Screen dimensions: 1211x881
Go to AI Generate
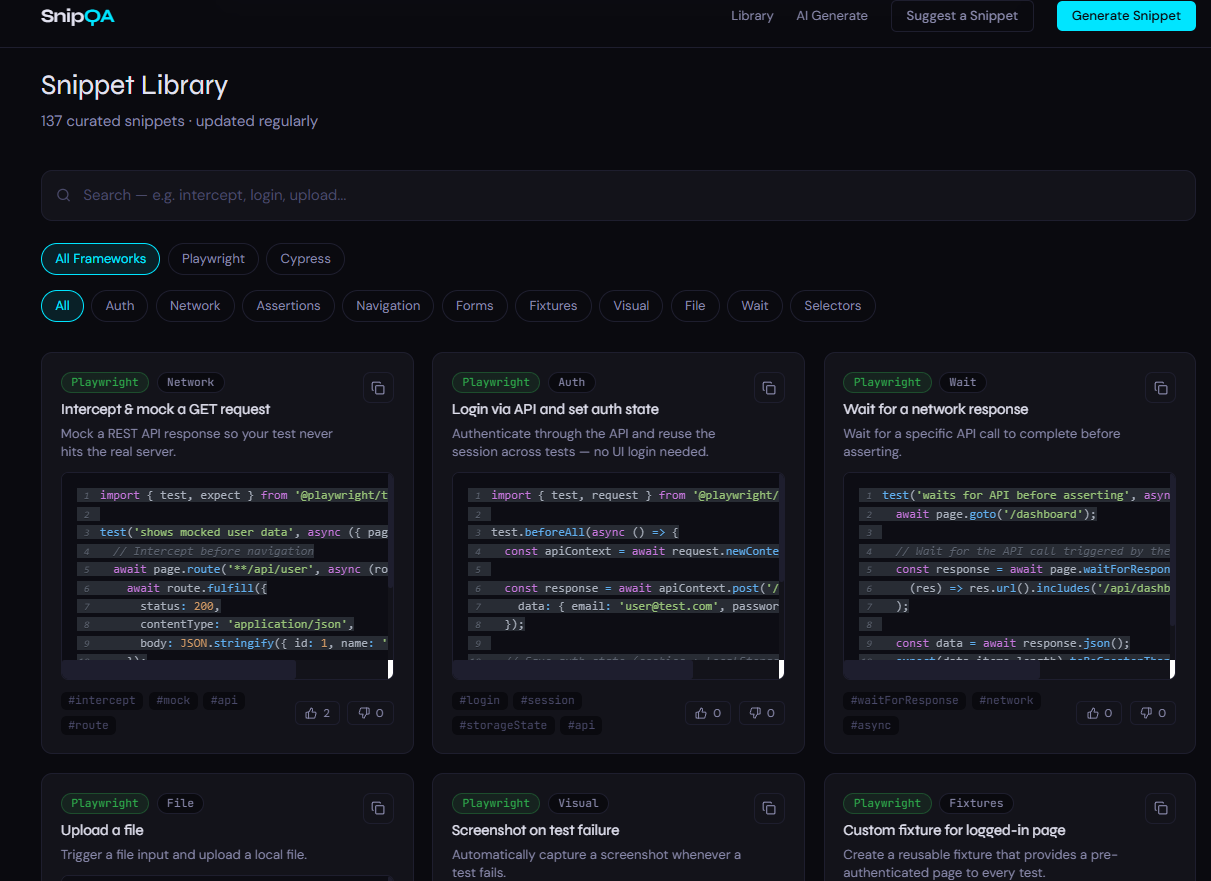pos(832,16)
